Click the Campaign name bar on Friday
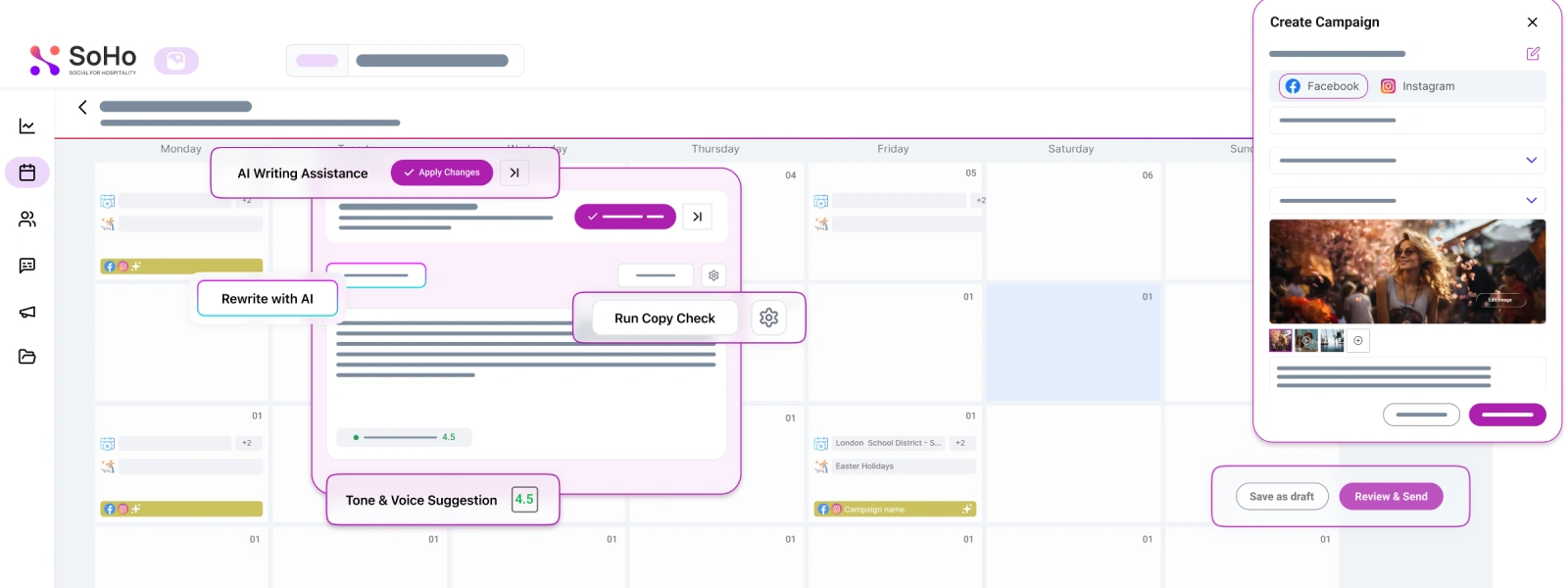 point(895,510)
